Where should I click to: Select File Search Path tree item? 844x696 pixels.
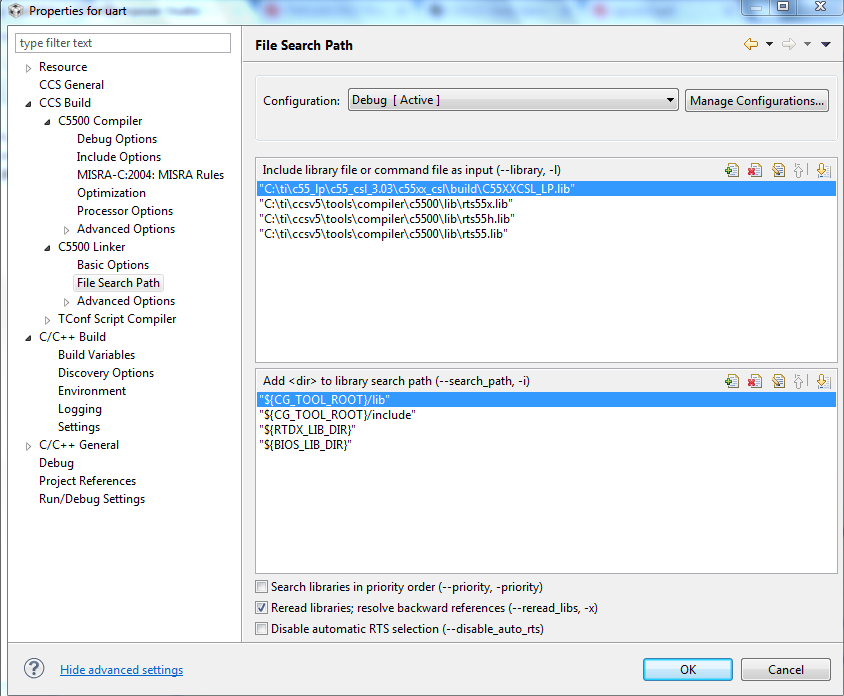(x=118, y=283)
